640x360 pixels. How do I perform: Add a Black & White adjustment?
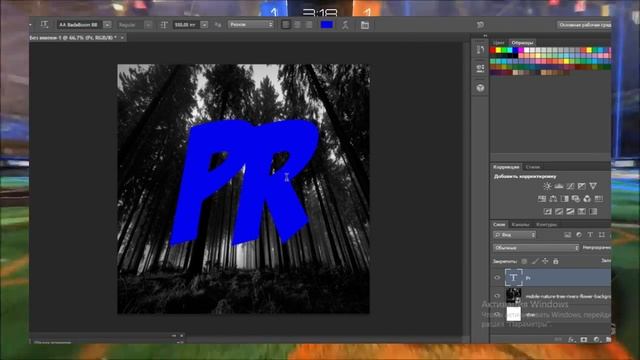coord(564,199)
